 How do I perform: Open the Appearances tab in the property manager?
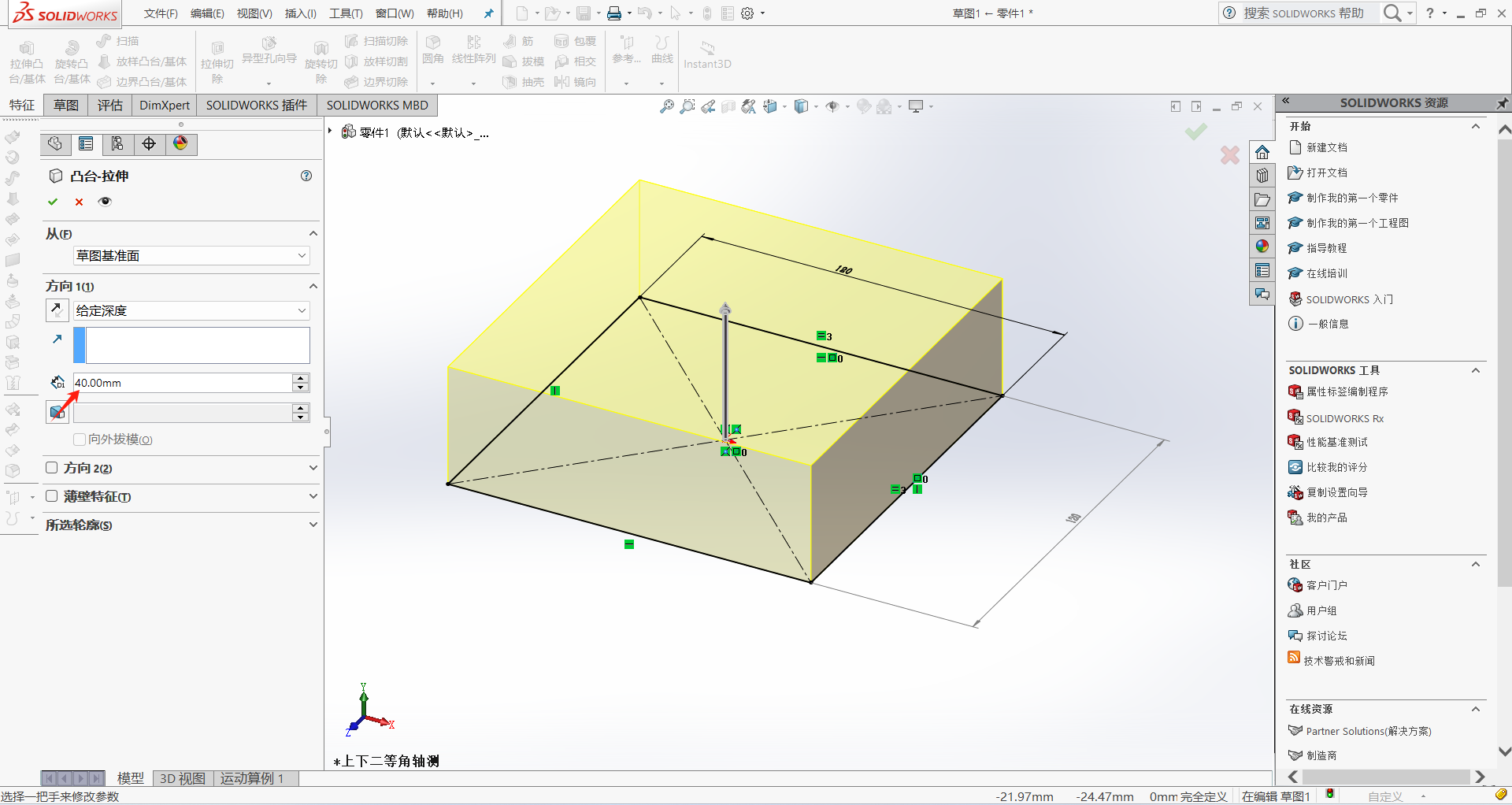(180, 143)
